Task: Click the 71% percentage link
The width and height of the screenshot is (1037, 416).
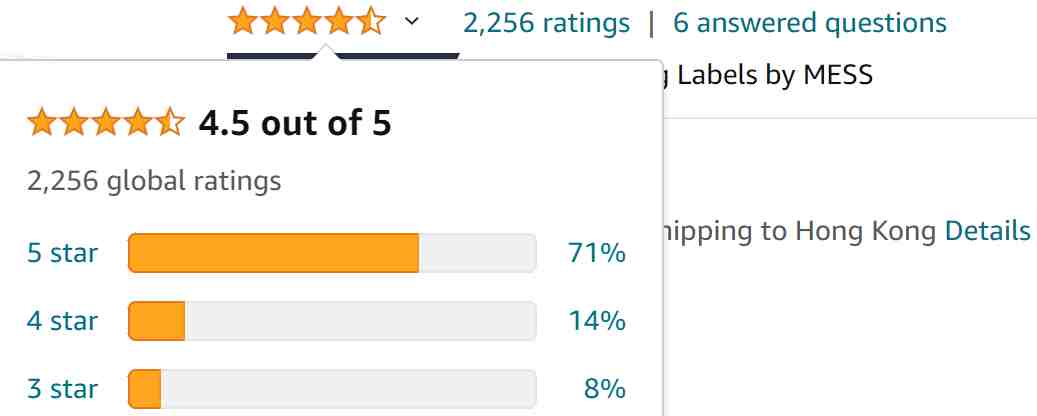Action: pos(596,253)
